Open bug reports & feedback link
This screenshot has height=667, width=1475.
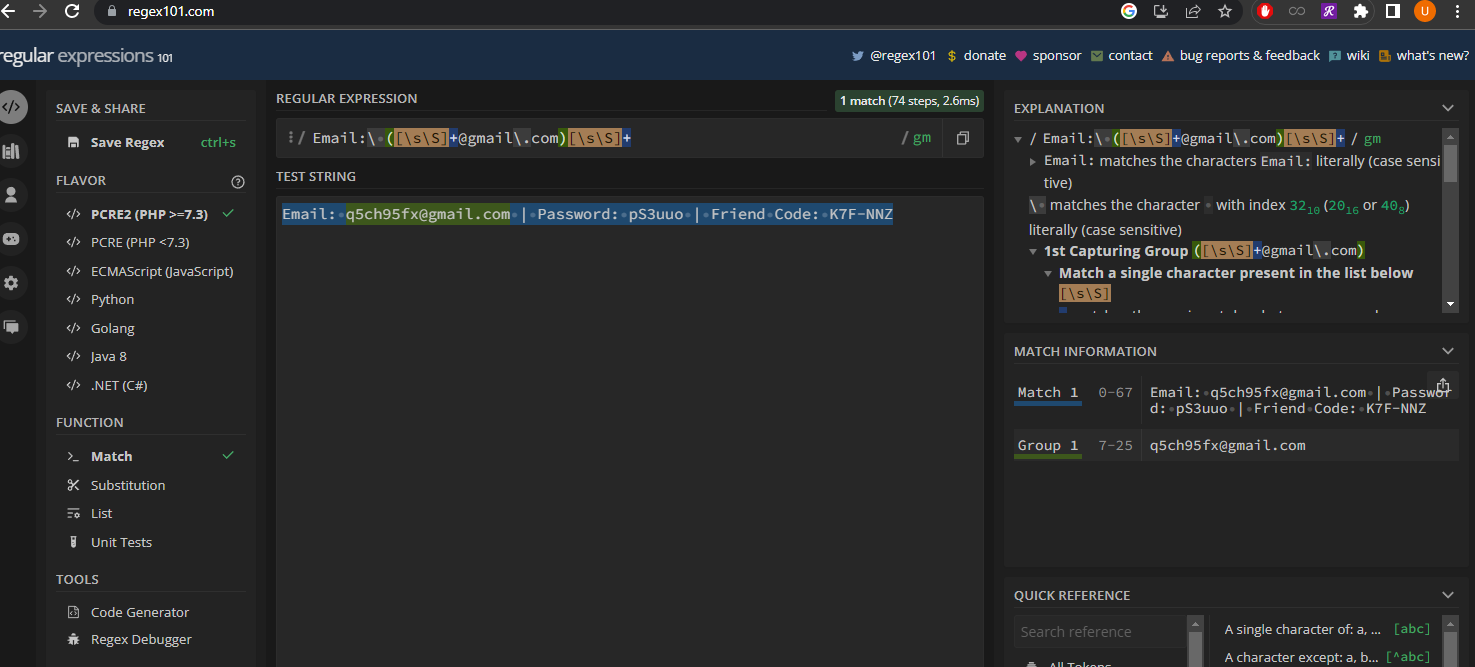point(1241,56)
